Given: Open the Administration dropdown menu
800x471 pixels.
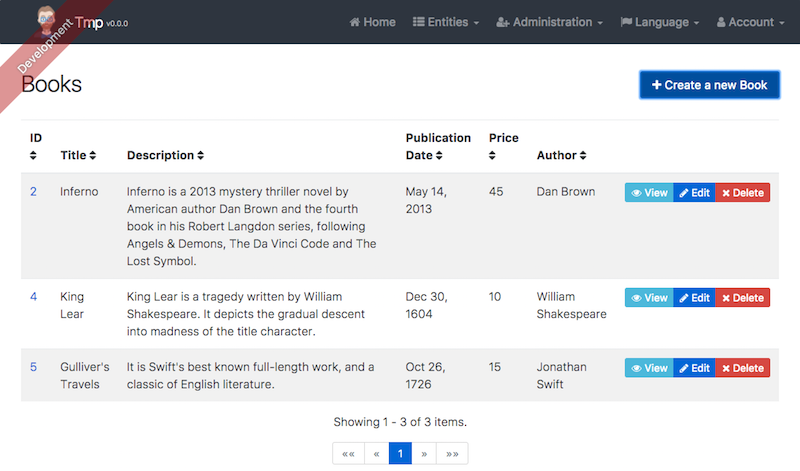Looking at the screenshot, I should tap(549, 22).
